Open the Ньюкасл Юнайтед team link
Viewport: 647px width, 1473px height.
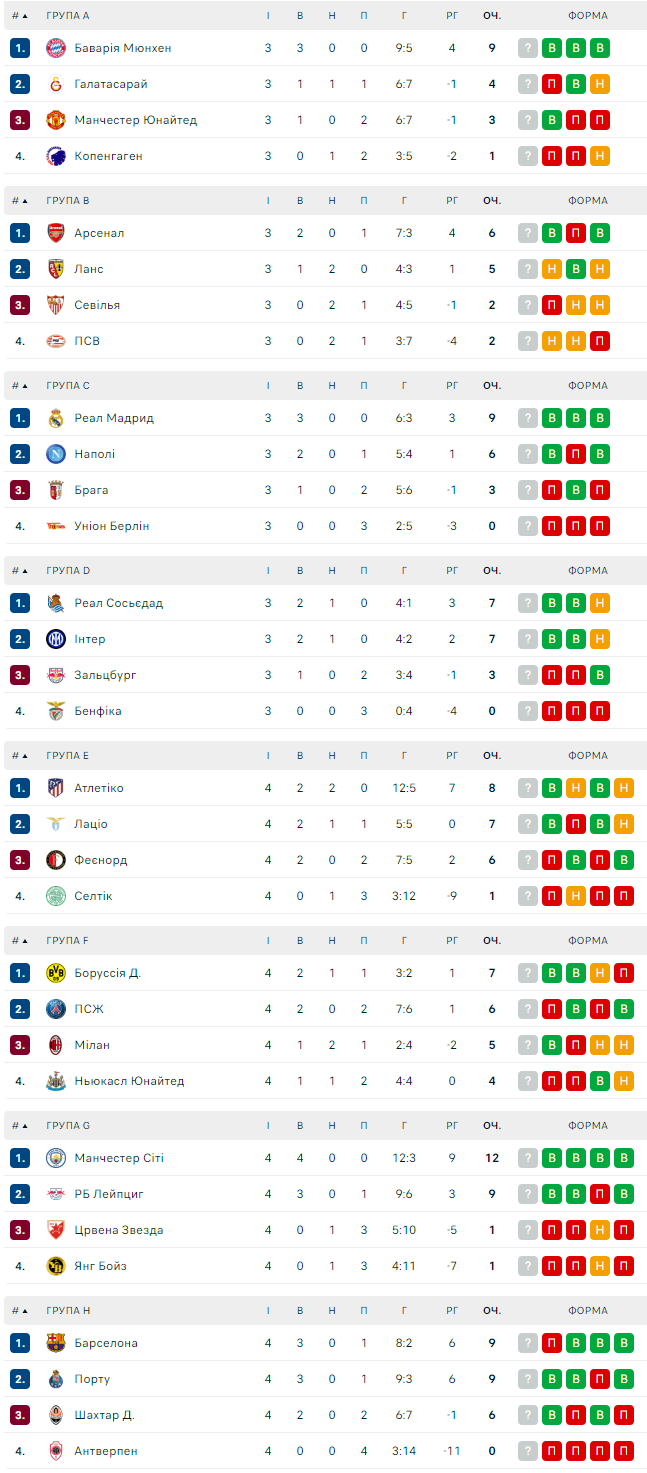tap(129, 1081)
